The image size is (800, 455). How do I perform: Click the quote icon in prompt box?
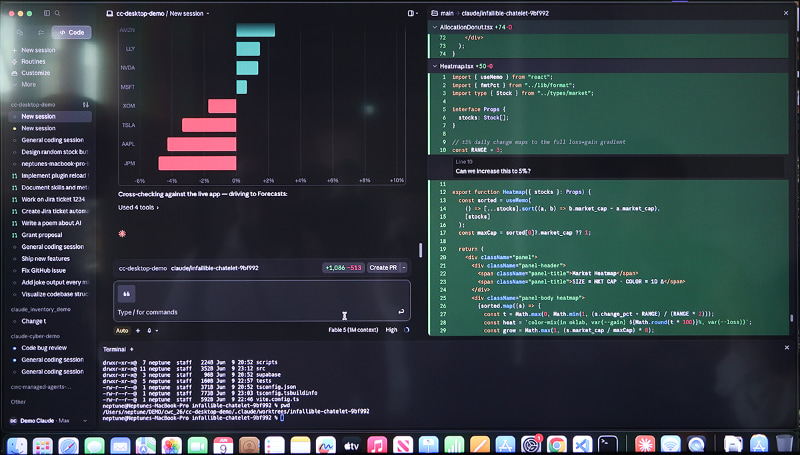(127, 294)
